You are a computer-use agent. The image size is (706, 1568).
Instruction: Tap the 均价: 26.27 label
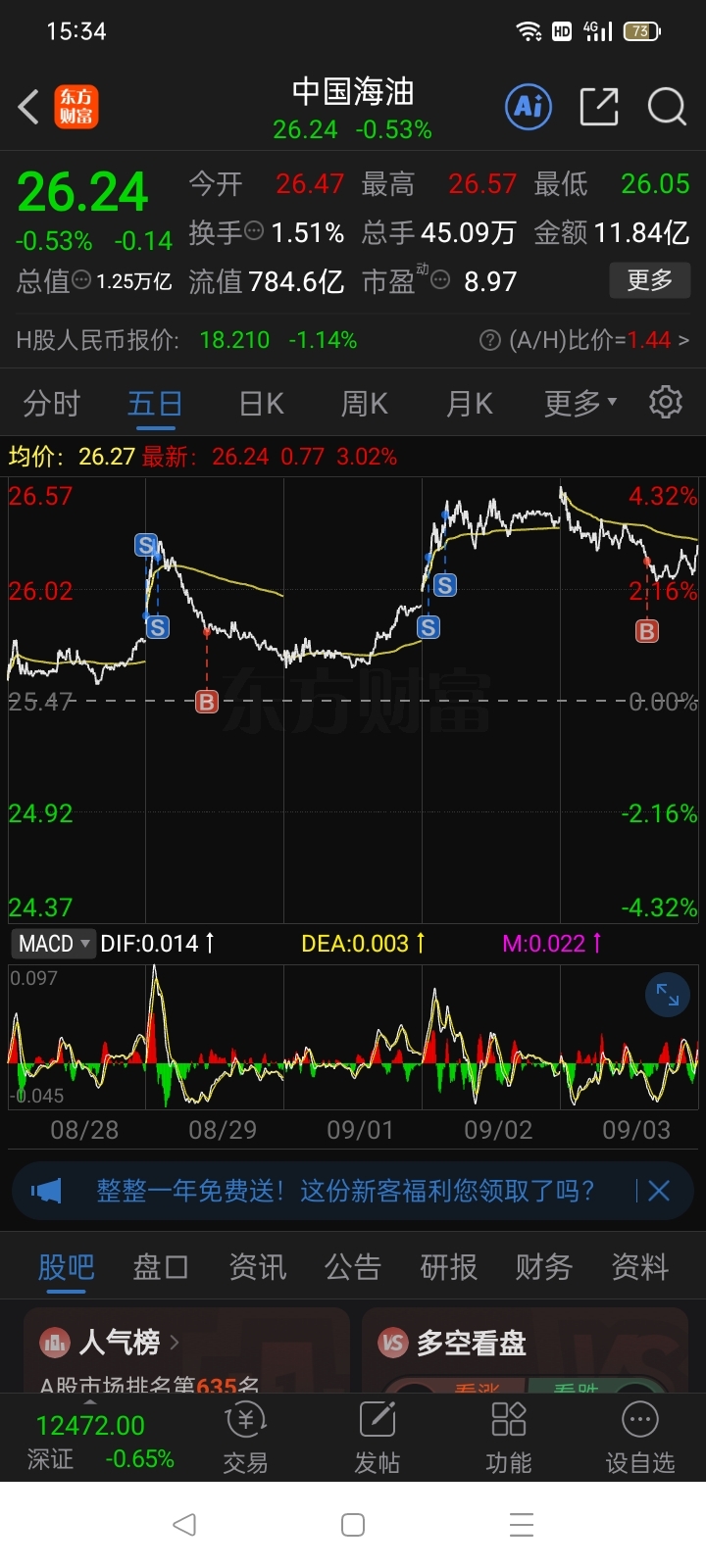(72, 457)
